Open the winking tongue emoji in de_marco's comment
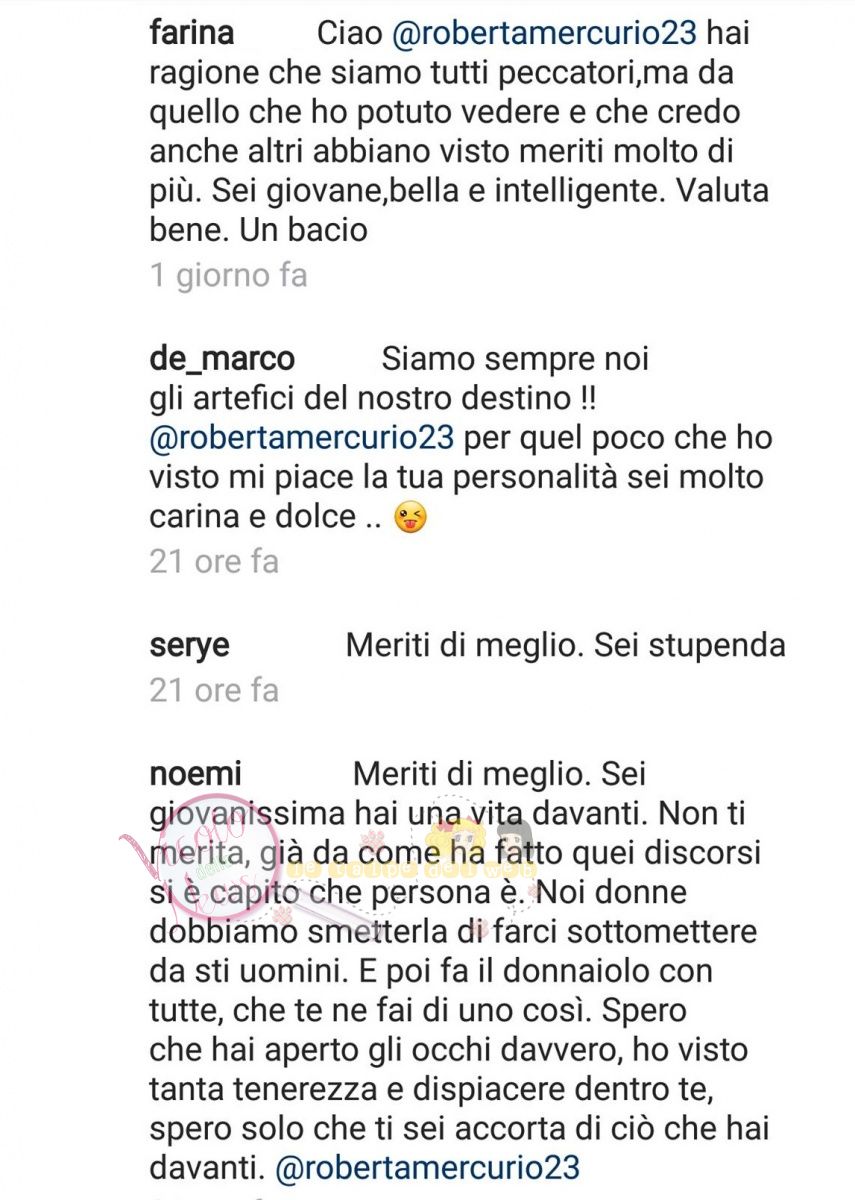 (x=409, y=518)
